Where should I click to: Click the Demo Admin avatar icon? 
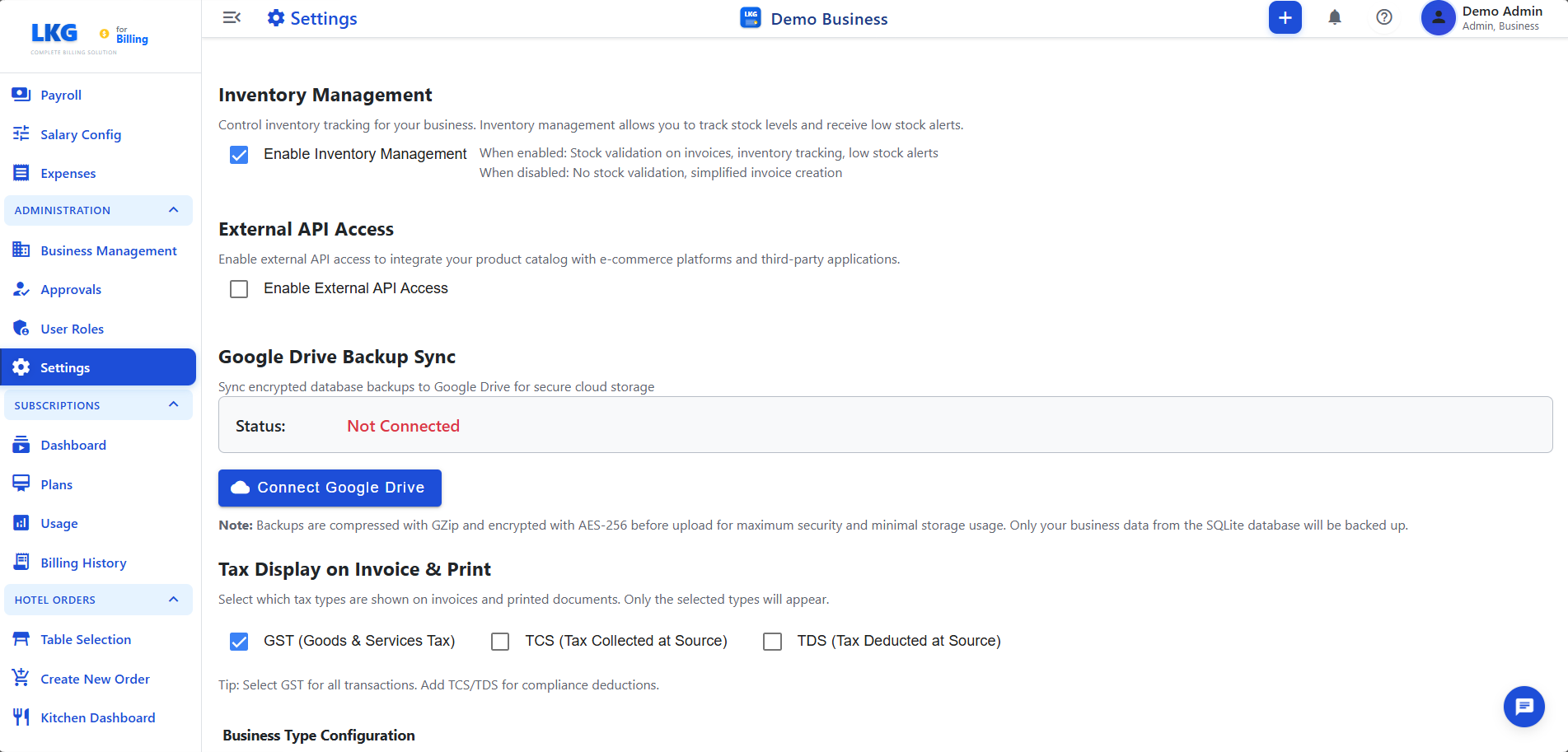(x=1438, y=18)
